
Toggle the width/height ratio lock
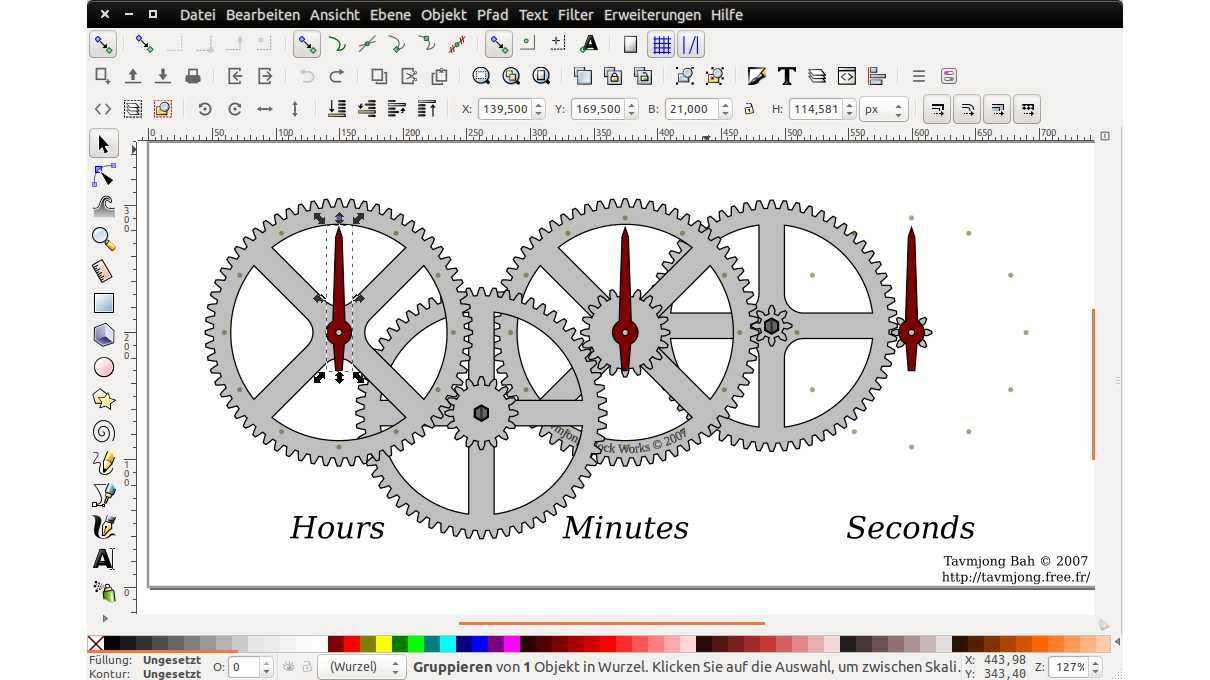[748, 109]
